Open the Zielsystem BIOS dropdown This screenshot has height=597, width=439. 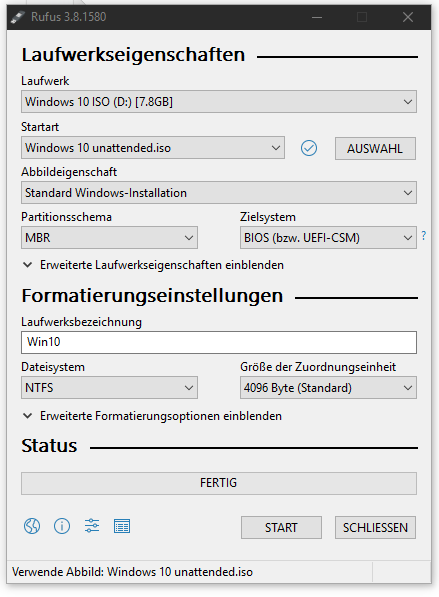click(328, 238)
